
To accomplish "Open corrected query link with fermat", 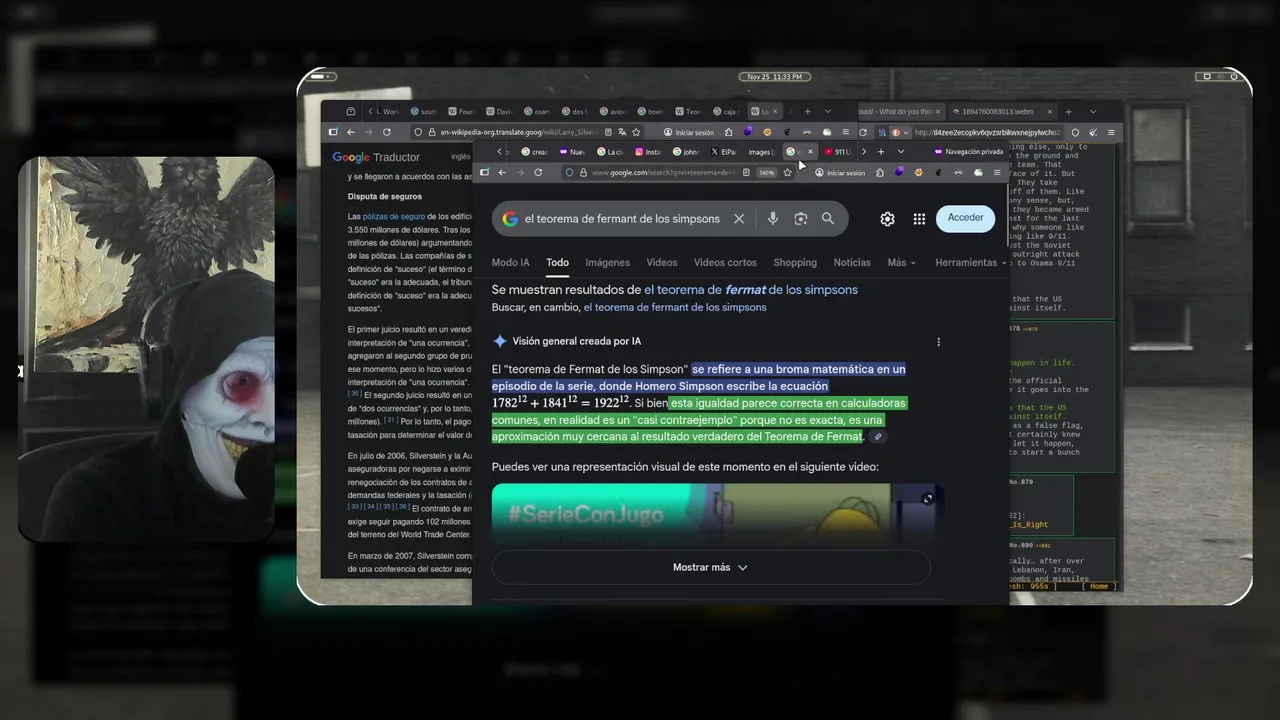I will point(751,290).
